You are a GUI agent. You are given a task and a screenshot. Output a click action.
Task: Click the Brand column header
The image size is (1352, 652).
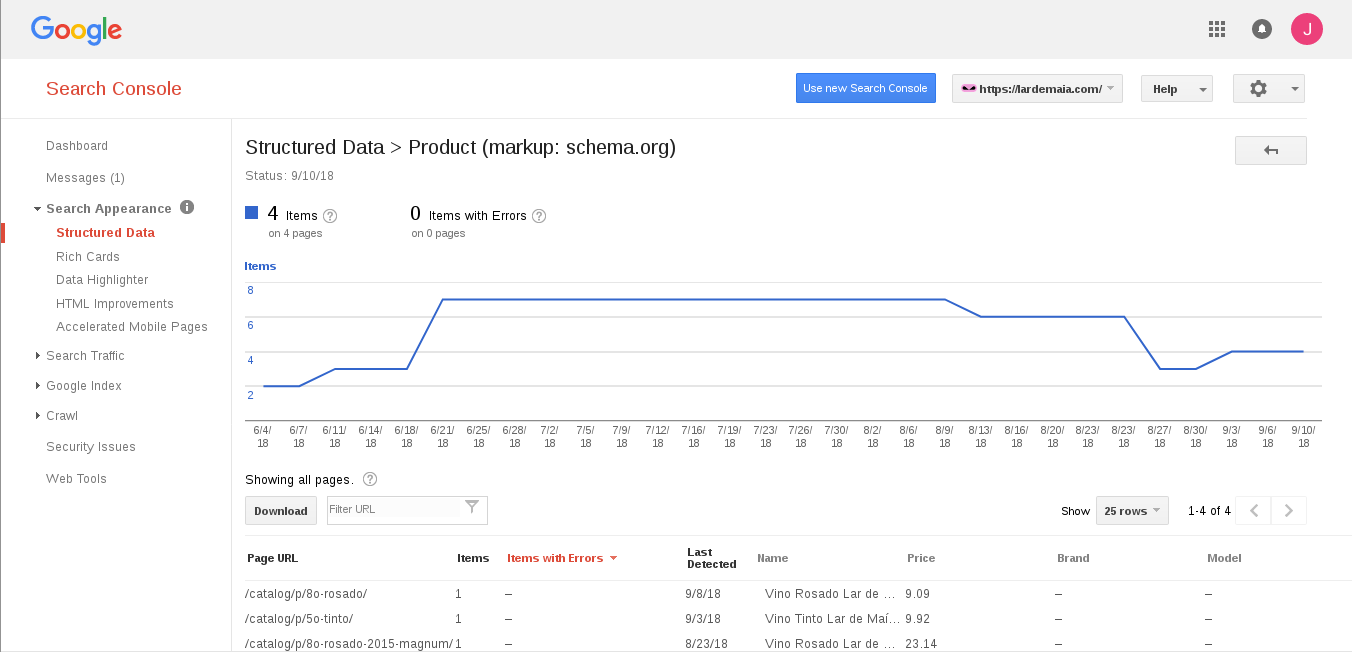pyautogui.click(x=1073, y=558)
